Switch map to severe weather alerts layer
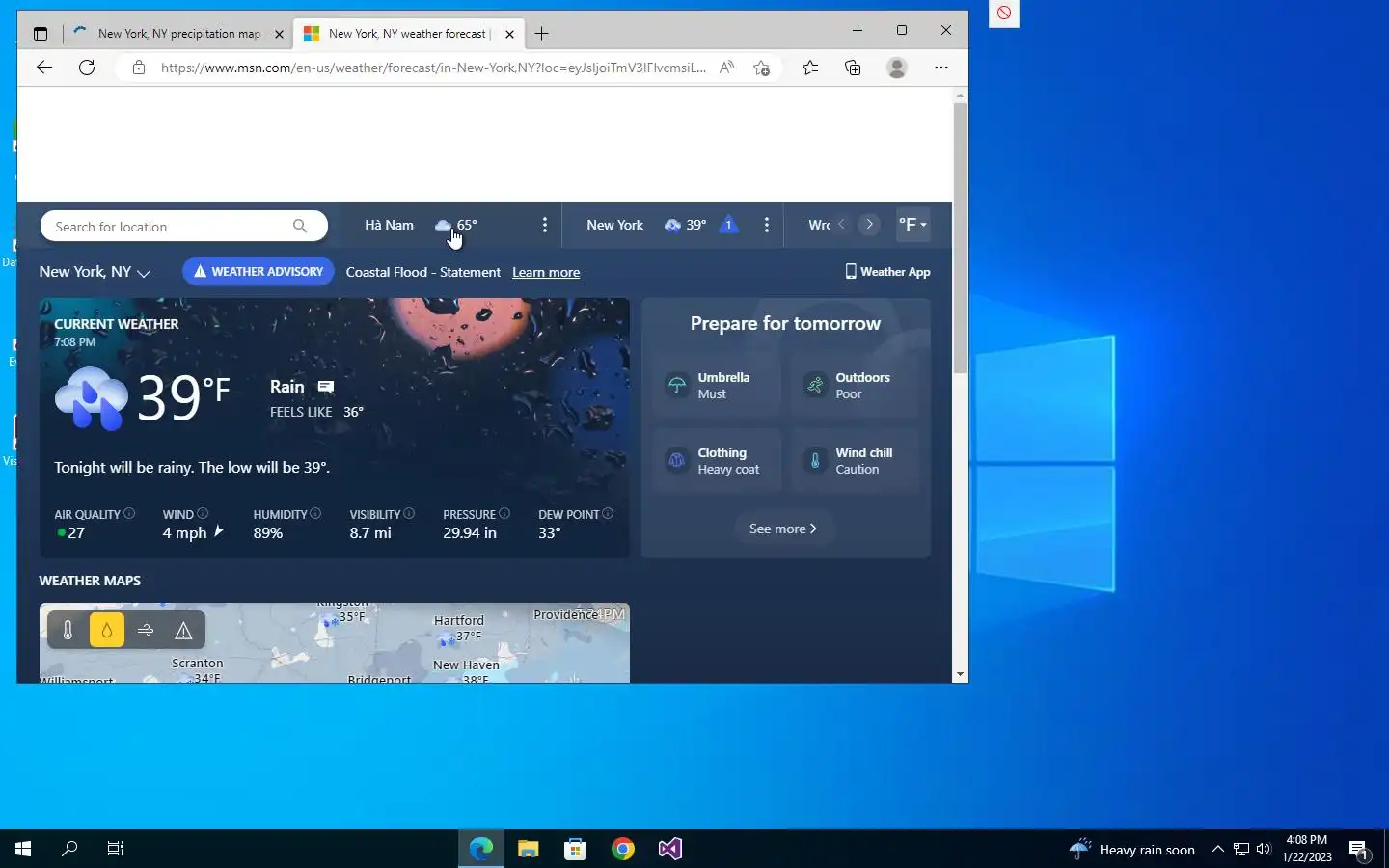Viewport: 1389px width, 868px height. (183, 631)
